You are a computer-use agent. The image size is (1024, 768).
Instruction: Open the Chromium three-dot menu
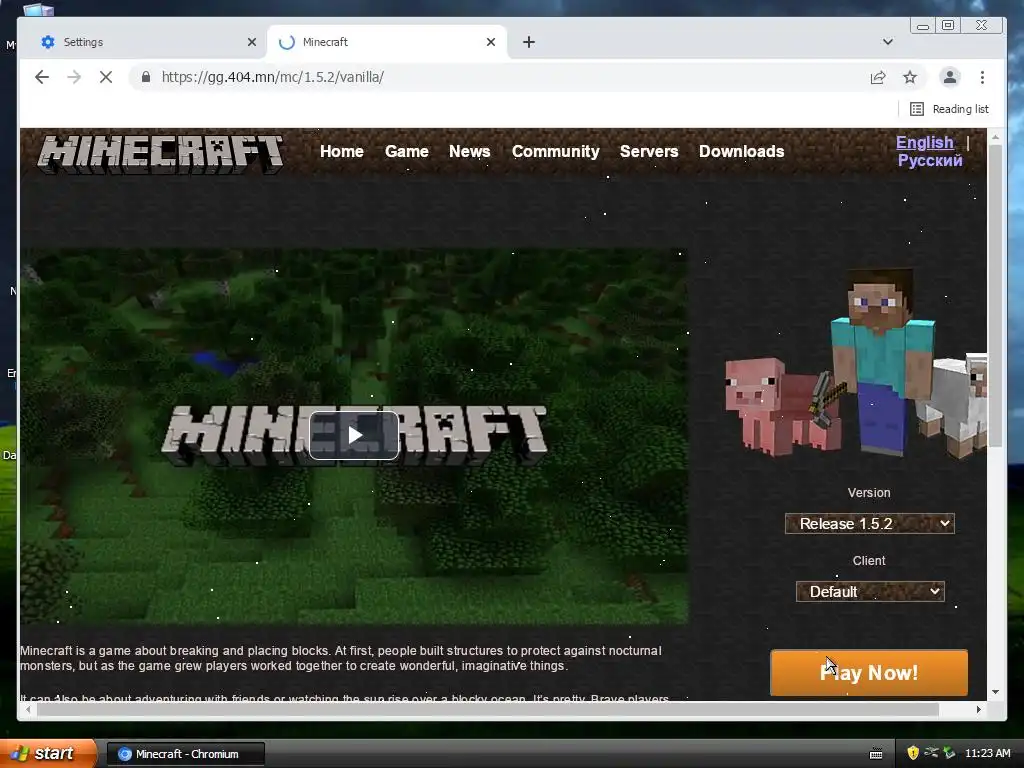point(982,77)
